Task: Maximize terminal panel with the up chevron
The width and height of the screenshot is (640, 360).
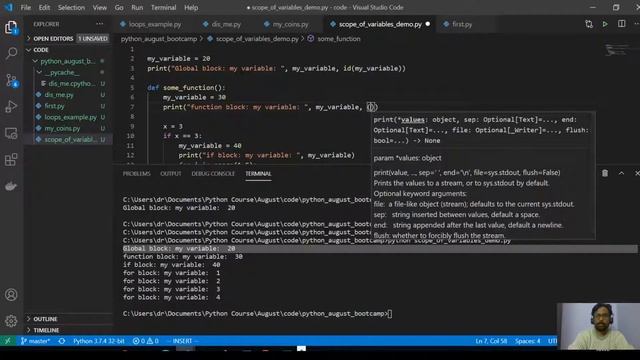Action: pos(621,173)
